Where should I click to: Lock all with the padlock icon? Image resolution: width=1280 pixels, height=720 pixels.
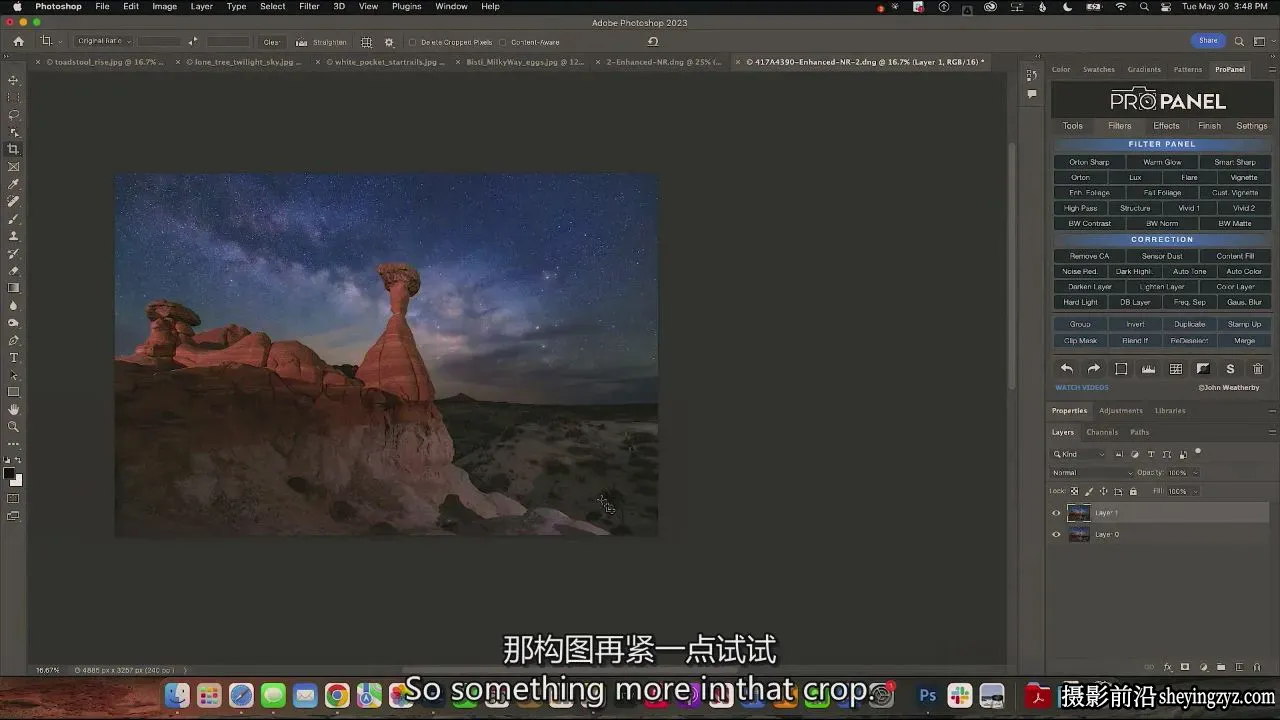[1133, 491]
